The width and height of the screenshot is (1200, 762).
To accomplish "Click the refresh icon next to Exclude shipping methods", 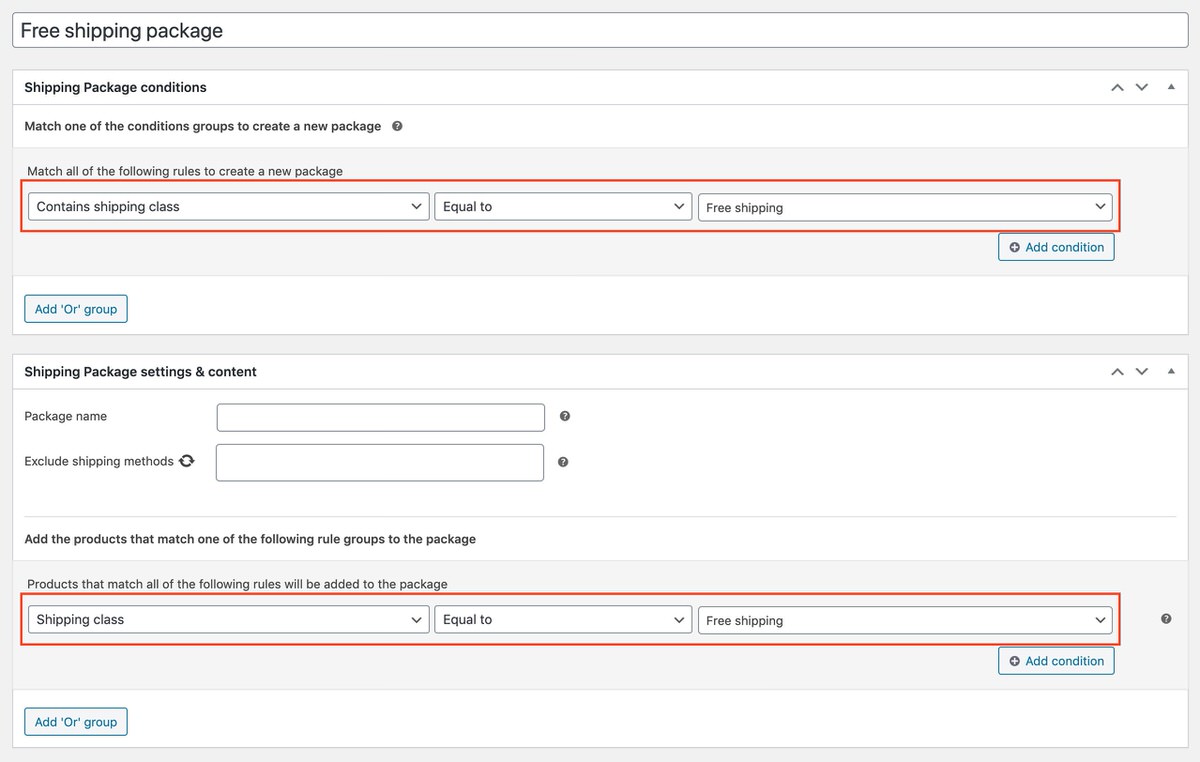I will point(186,461).
